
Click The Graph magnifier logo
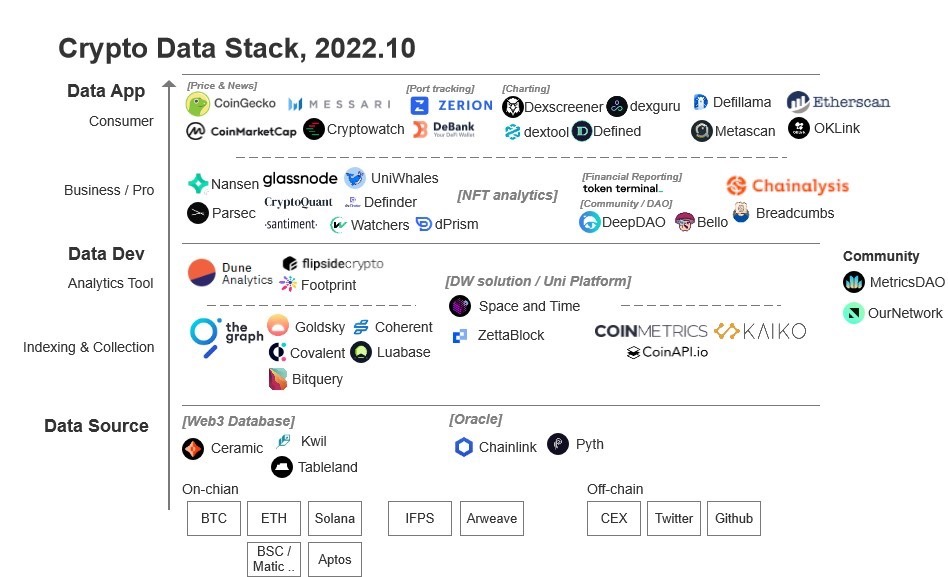click(x=206, y=336)
